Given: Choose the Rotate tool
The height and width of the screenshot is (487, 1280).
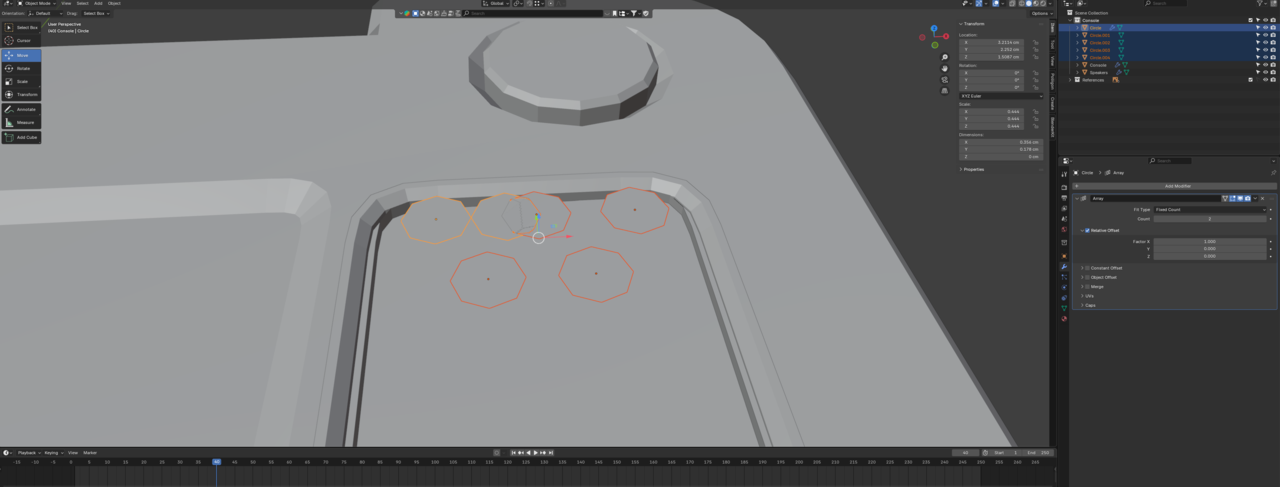Looking at the screenshot, I should [21, 68].
